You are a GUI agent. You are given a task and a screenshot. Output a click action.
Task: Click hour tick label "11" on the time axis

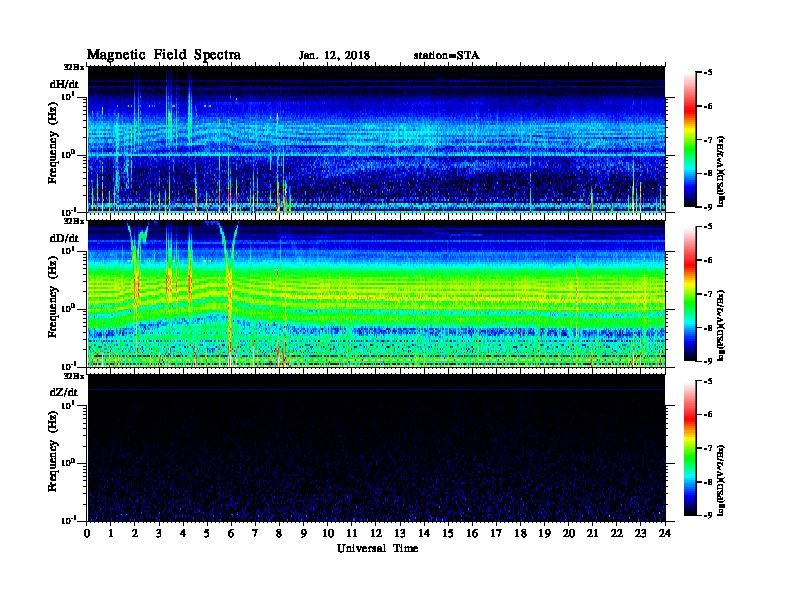pos(352,533)
